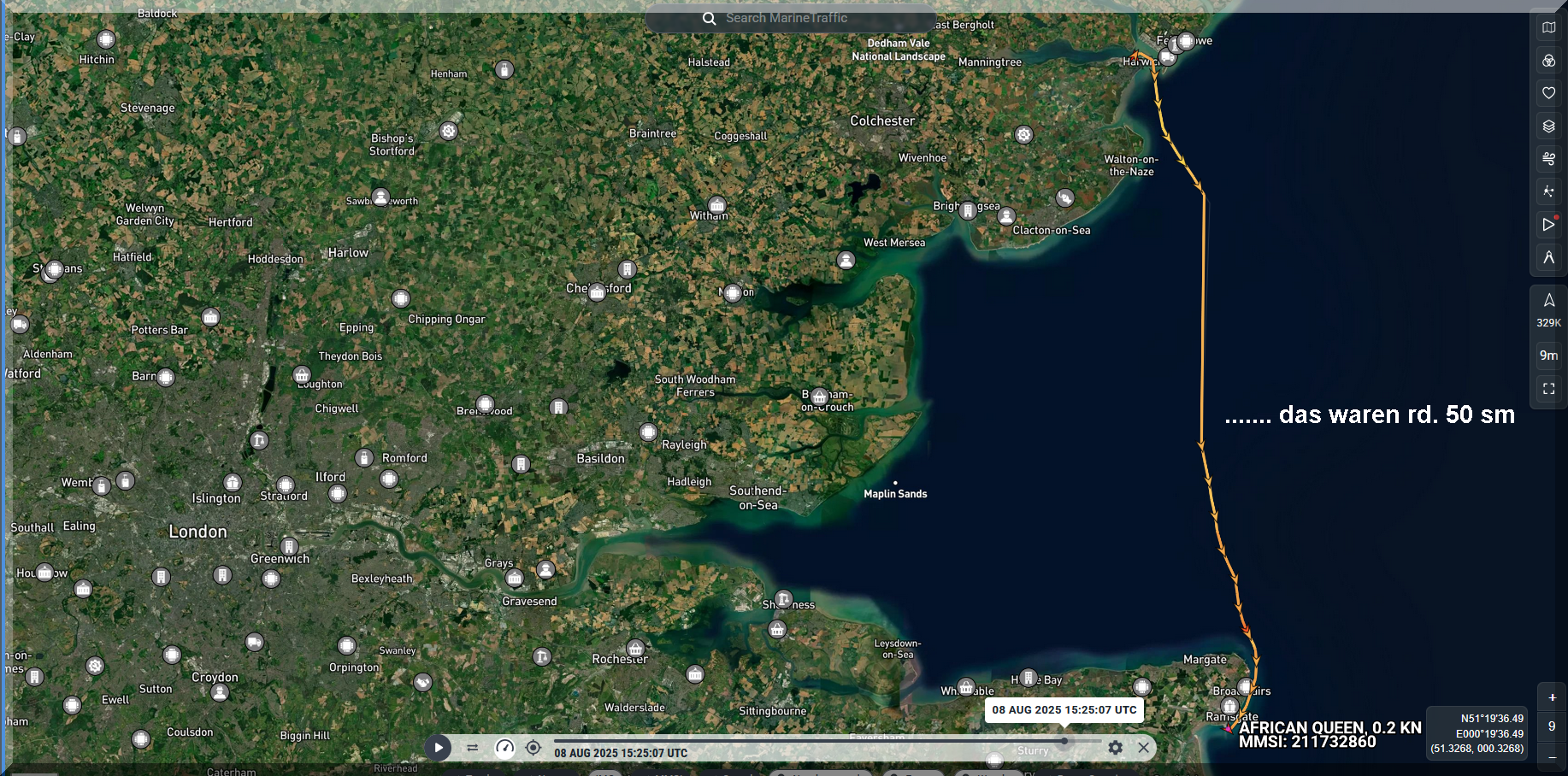Zoom out the map with minus button

click(1552, 757)
